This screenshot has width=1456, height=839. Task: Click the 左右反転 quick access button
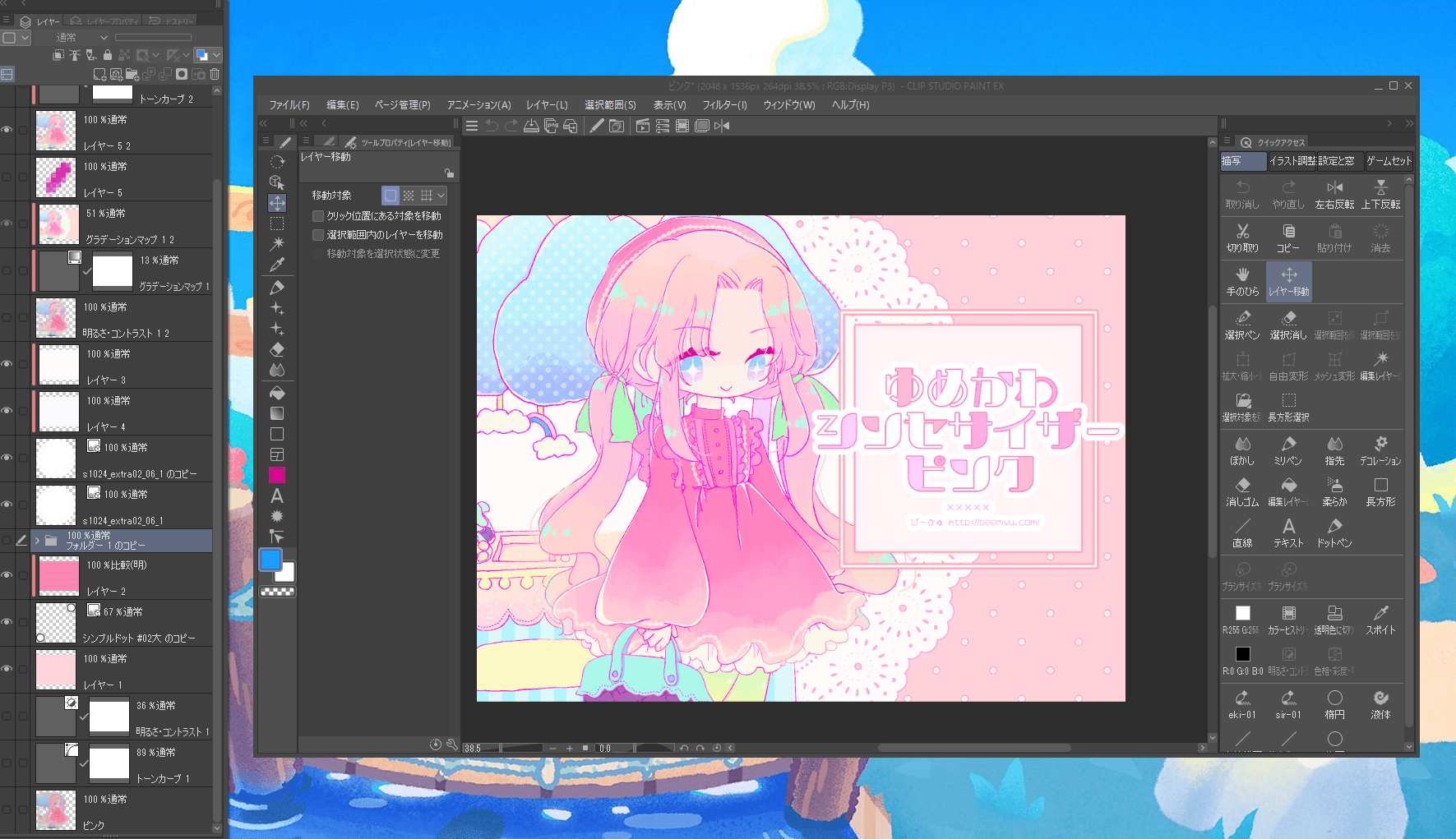(1334, 195)
